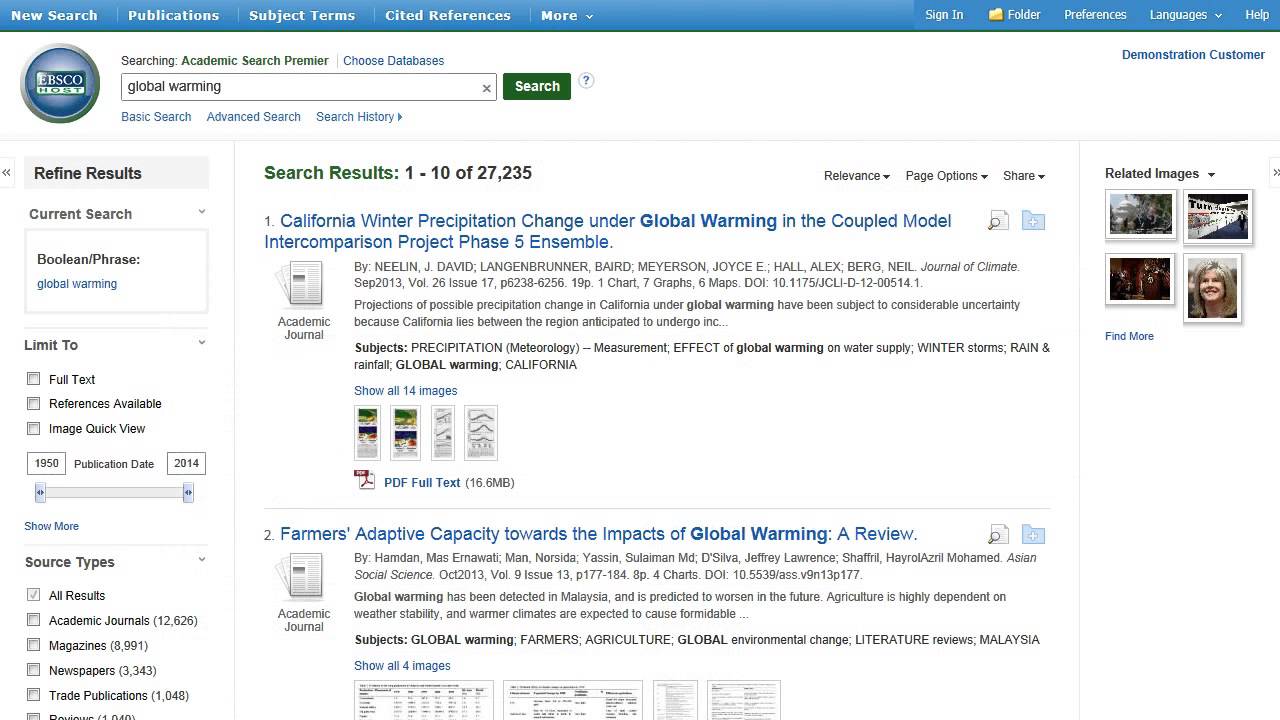Click right handle of publication date slider
Viewport: 1280px width, 720px height.
[x=188, y=492]
